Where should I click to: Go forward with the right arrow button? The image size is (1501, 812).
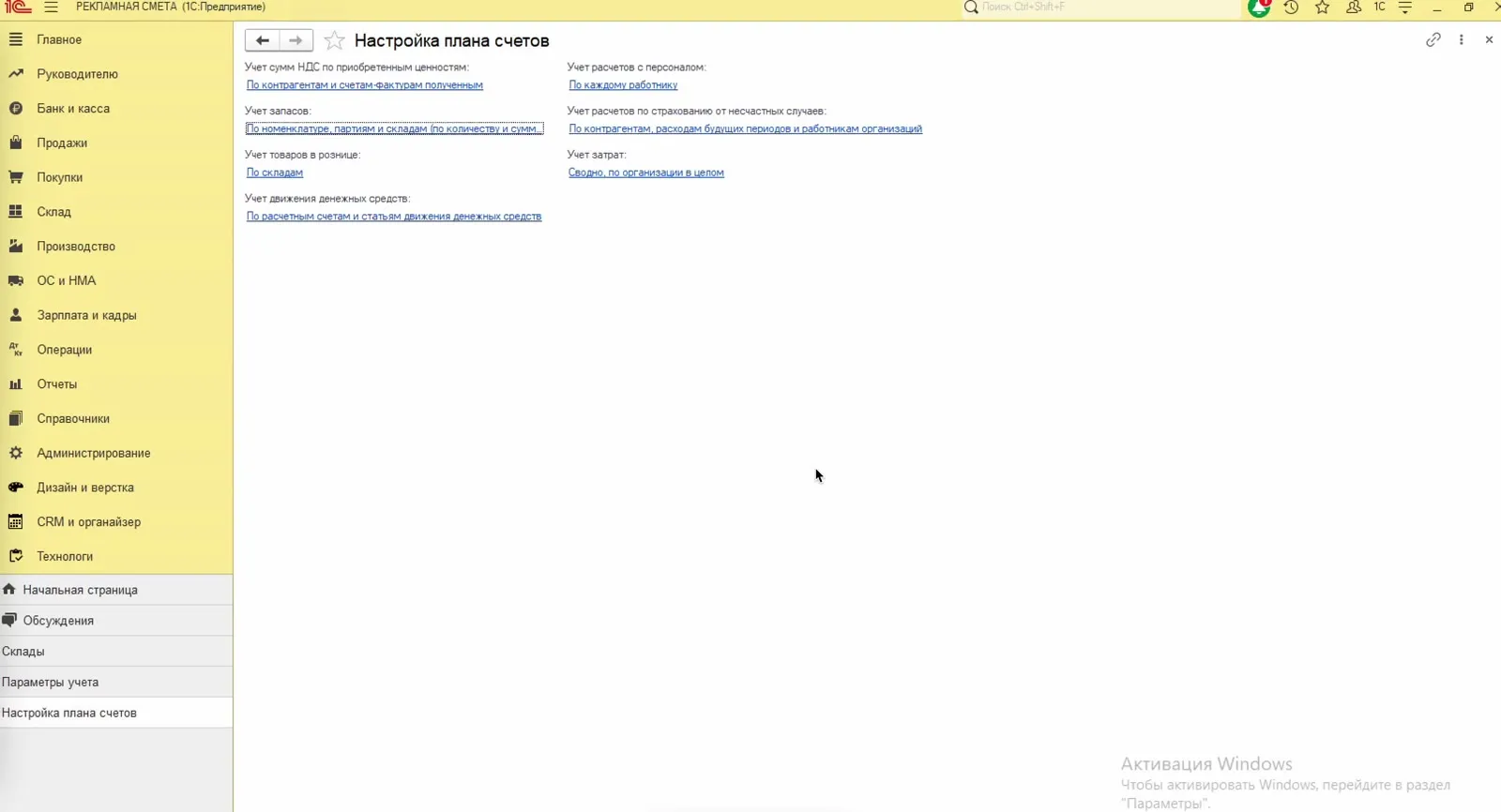296,40
